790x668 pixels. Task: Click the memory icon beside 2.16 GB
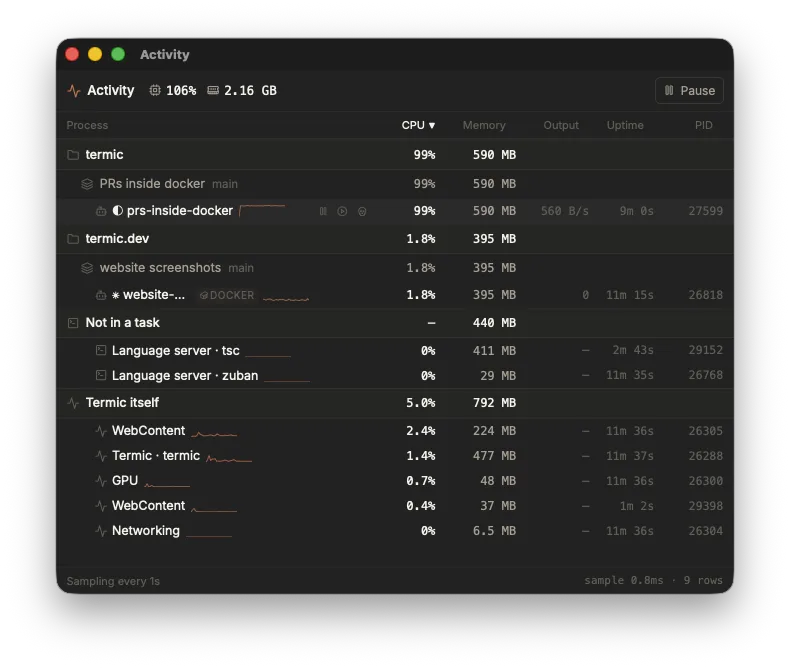(x=213, y=90)
